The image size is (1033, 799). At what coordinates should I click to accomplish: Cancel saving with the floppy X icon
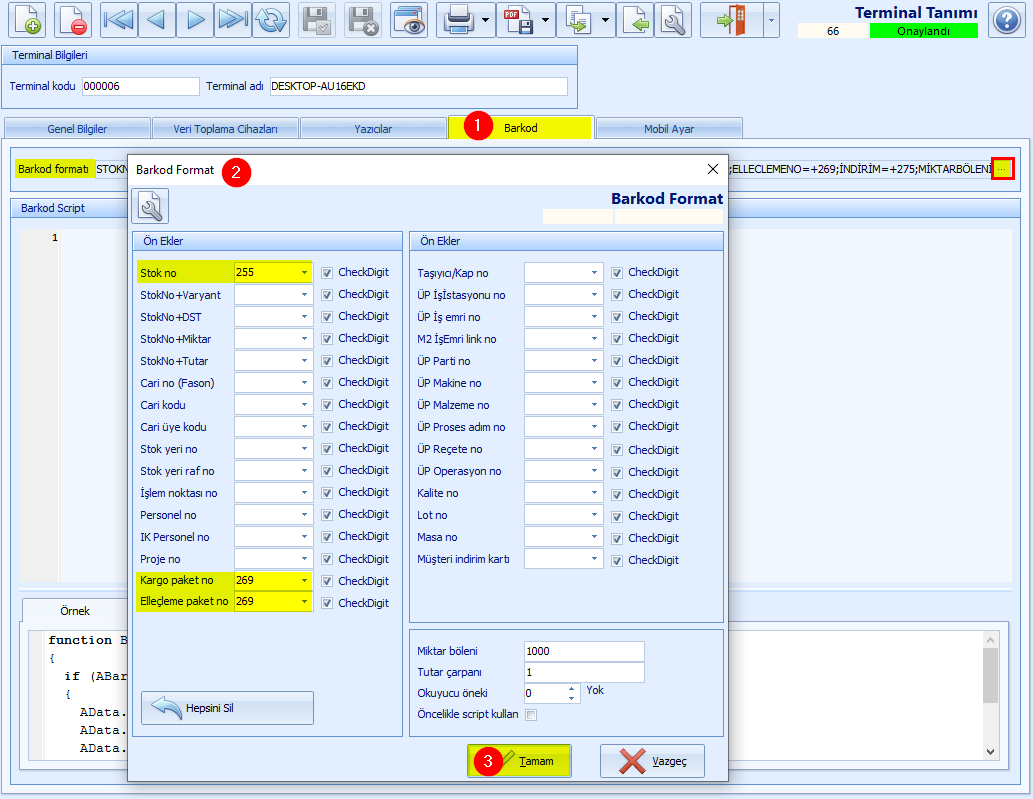[363, 20]
